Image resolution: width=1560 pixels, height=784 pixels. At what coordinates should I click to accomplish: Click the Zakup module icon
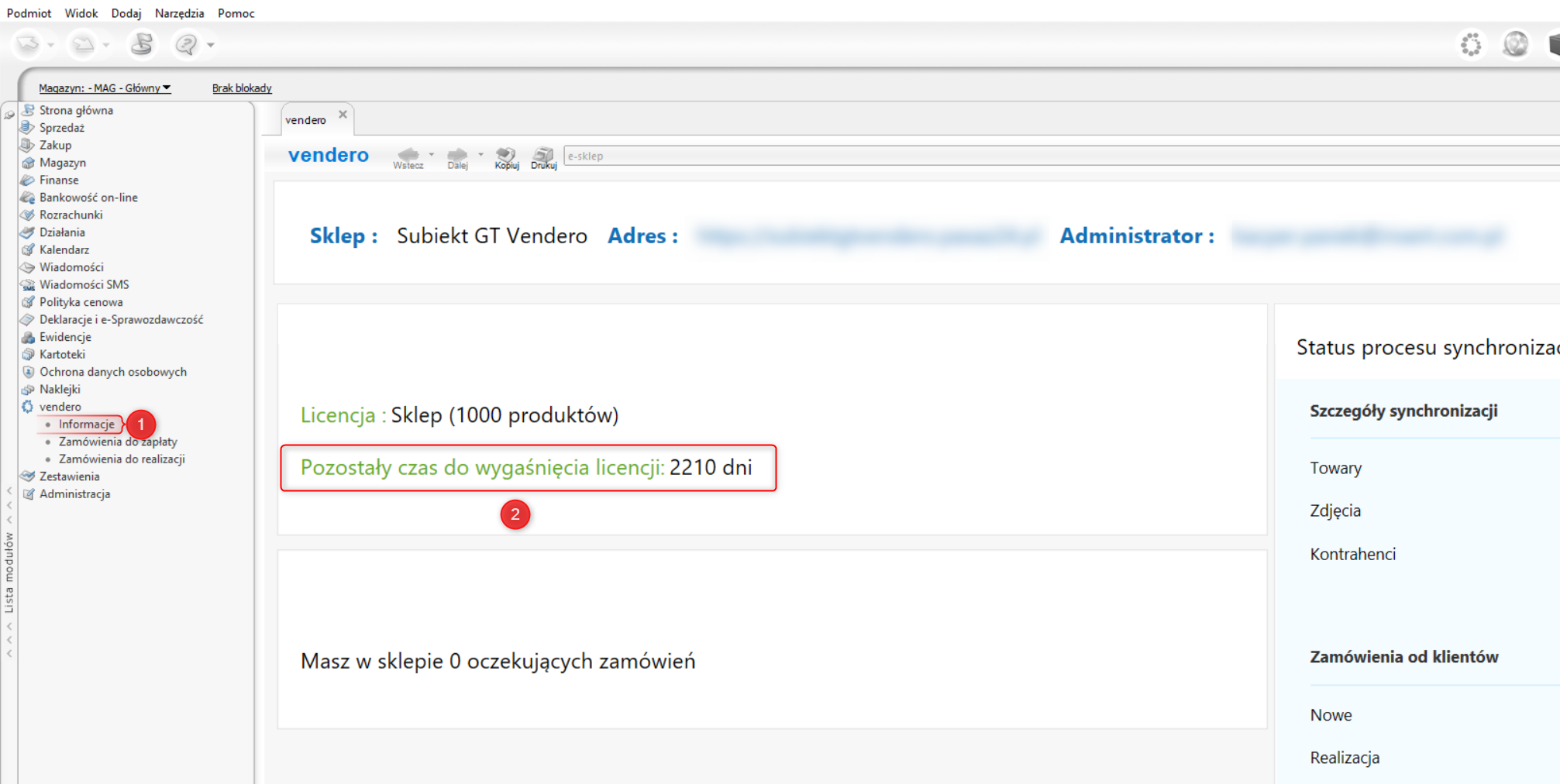29,145
